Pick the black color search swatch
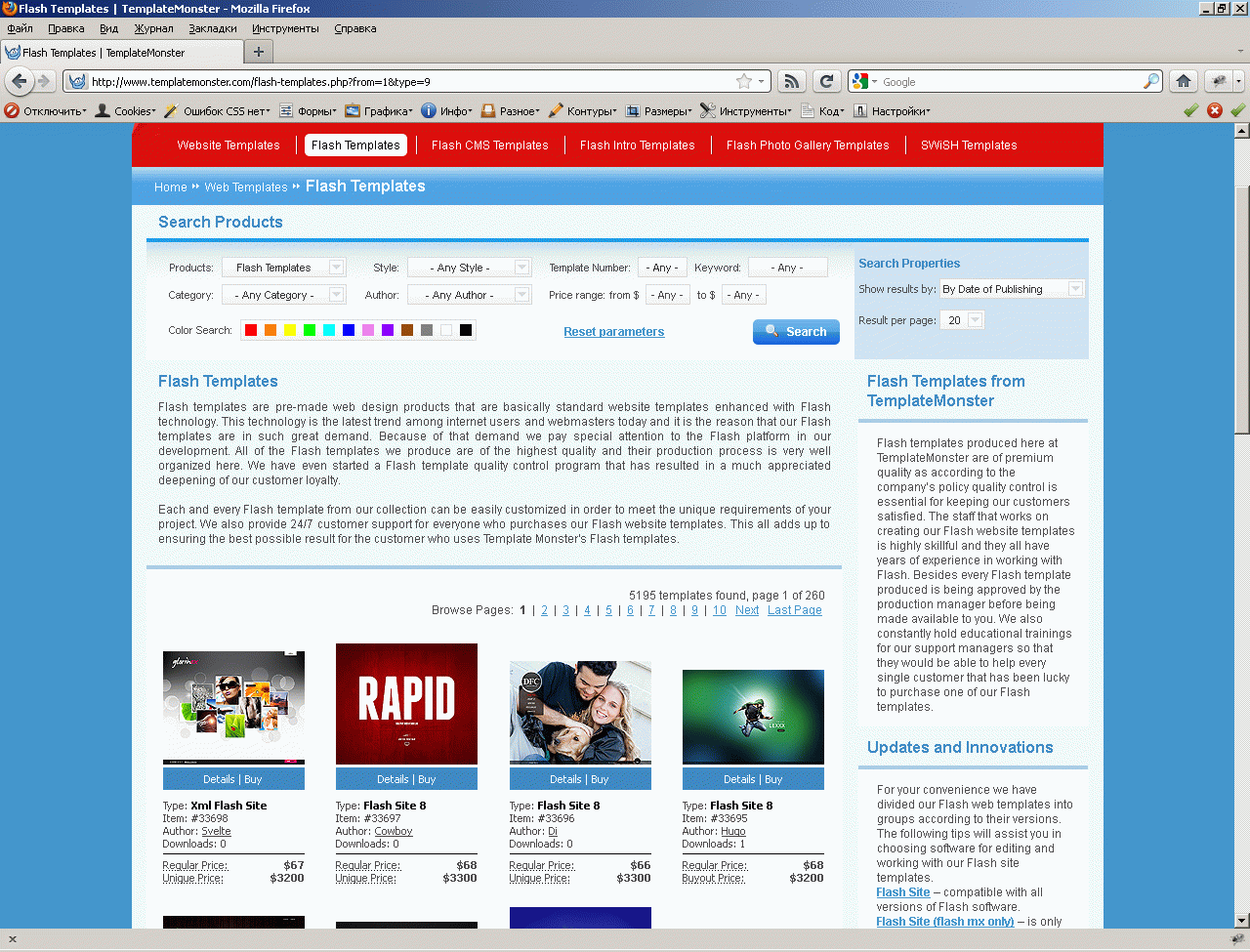Viewport: 1250px width, 952px height. (x=466, y=330)
